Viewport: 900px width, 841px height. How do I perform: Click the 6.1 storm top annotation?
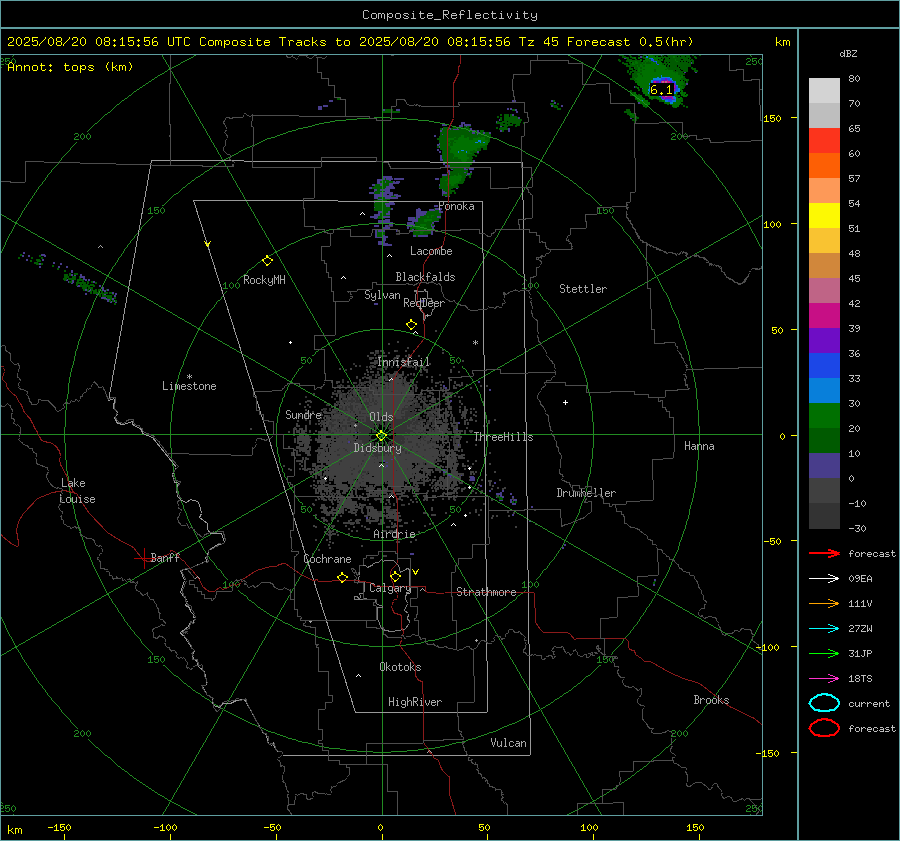click(x=661, y=90)
